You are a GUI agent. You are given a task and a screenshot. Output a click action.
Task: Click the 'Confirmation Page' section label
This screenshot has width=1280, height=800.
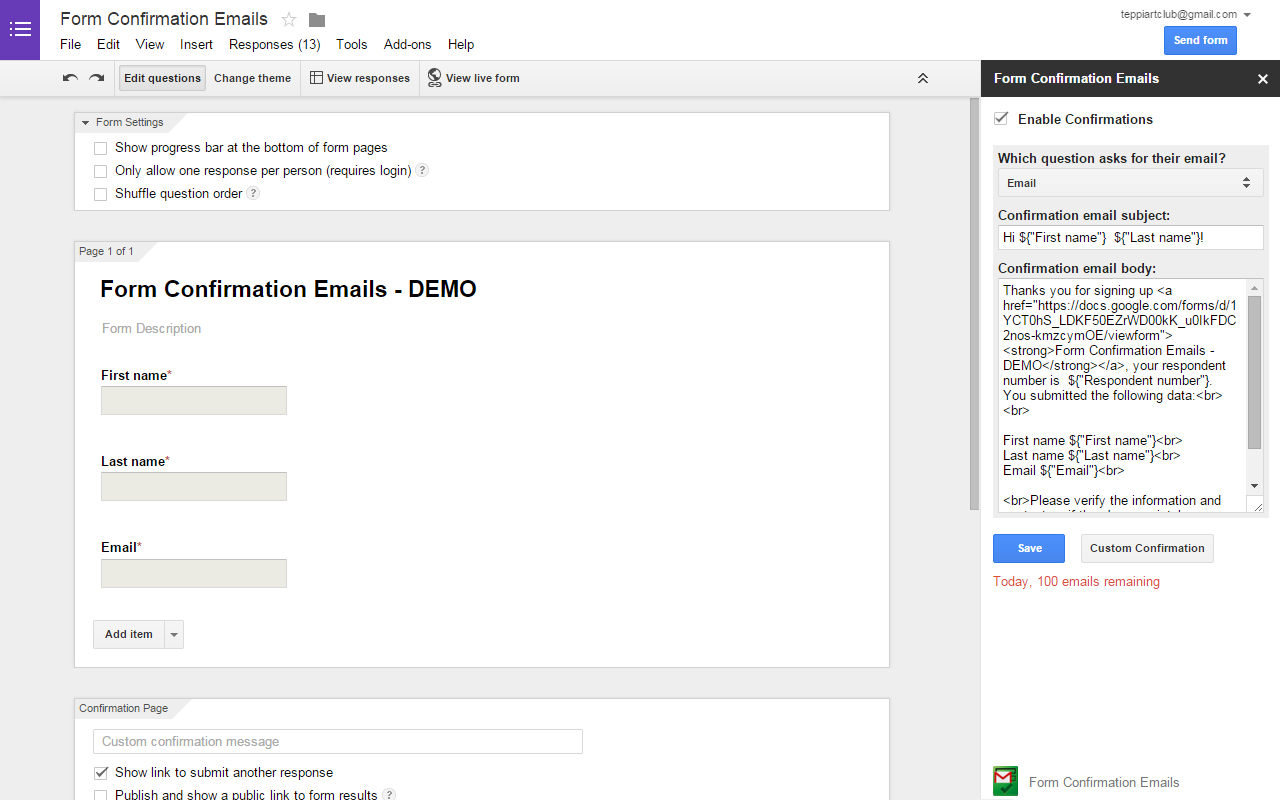[x=124, y=708]
